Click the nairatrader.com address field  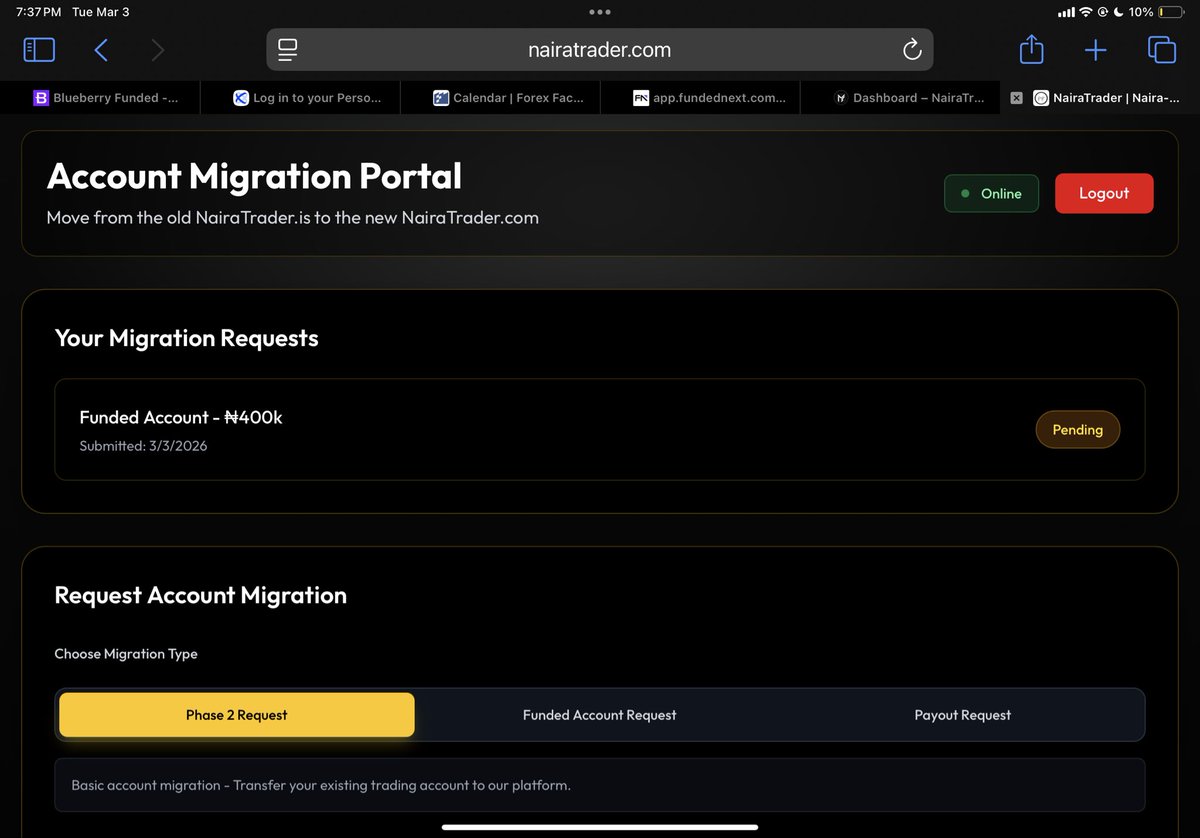tap(600, 50)
